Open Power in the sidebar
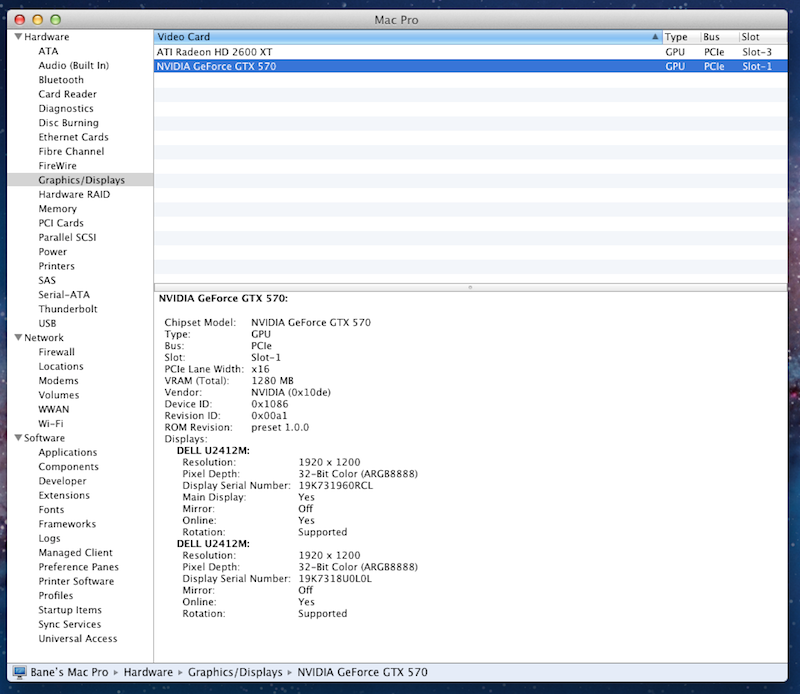The width and height of the screenshot is (800, 694). (53, 251)
